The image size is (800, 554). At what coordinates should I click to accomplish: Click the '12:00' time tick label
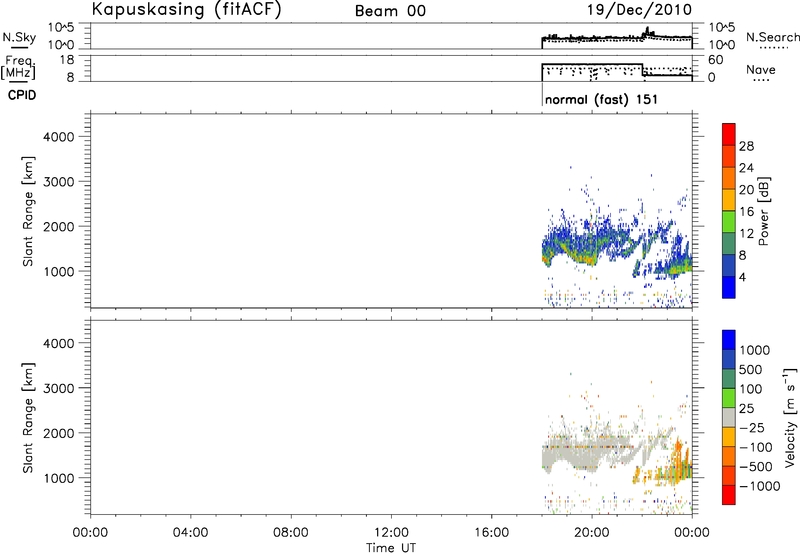pos(391,533)
